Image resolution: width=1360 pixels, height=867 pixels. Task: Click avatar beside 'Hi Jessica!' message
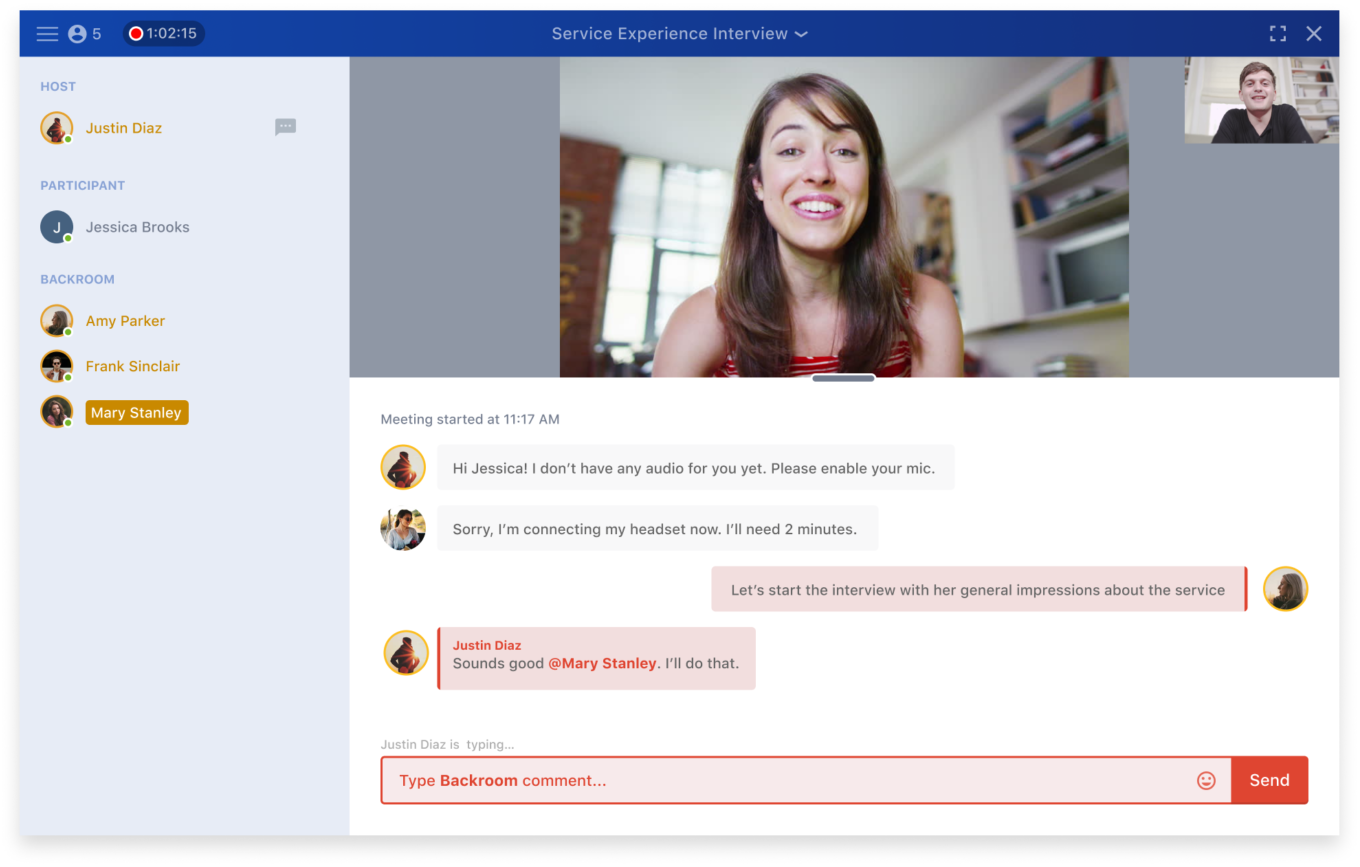tap(403, 467)
